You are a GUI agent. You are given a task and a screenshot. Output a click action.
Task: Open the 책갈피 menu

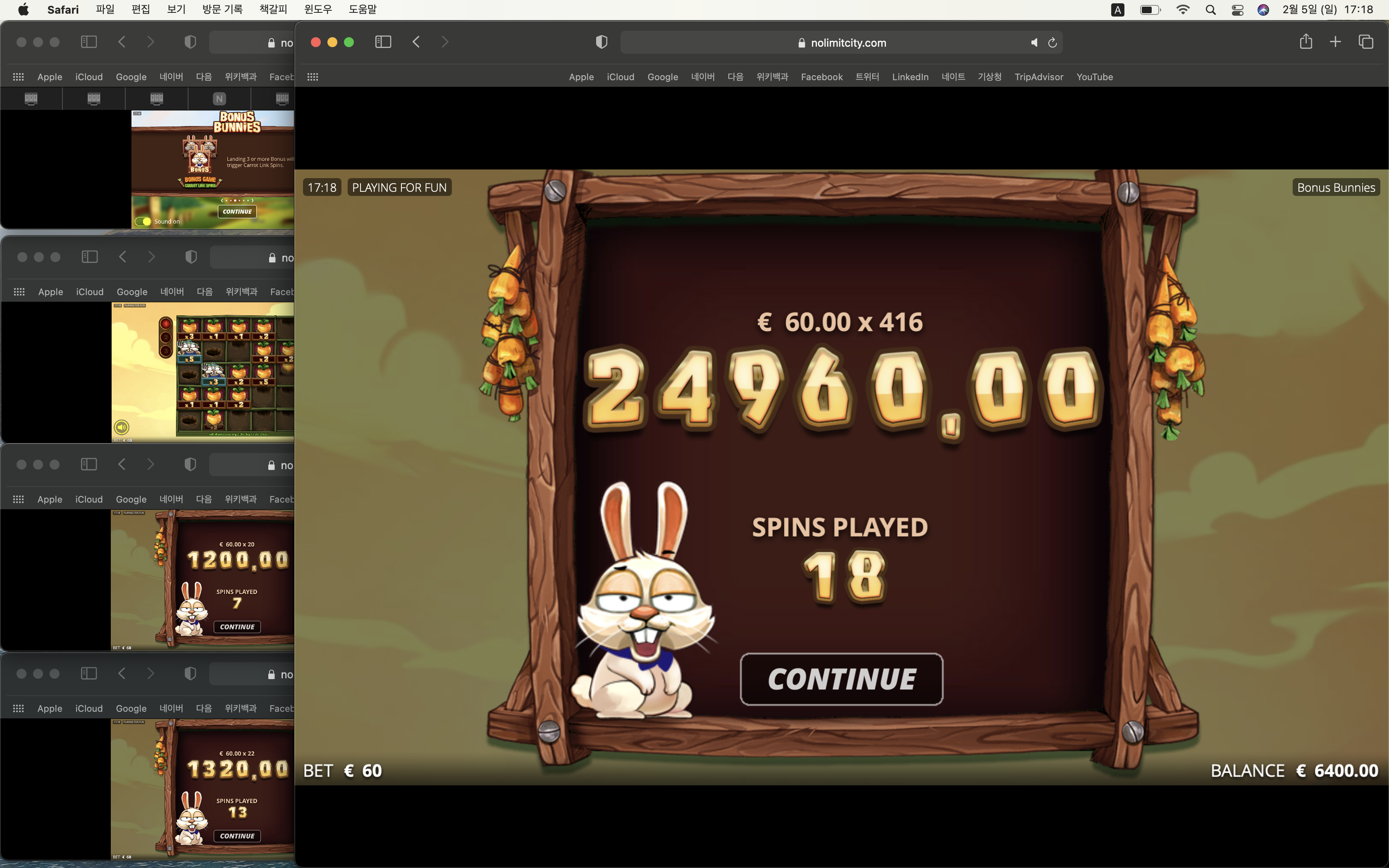[x=273, y=9]
